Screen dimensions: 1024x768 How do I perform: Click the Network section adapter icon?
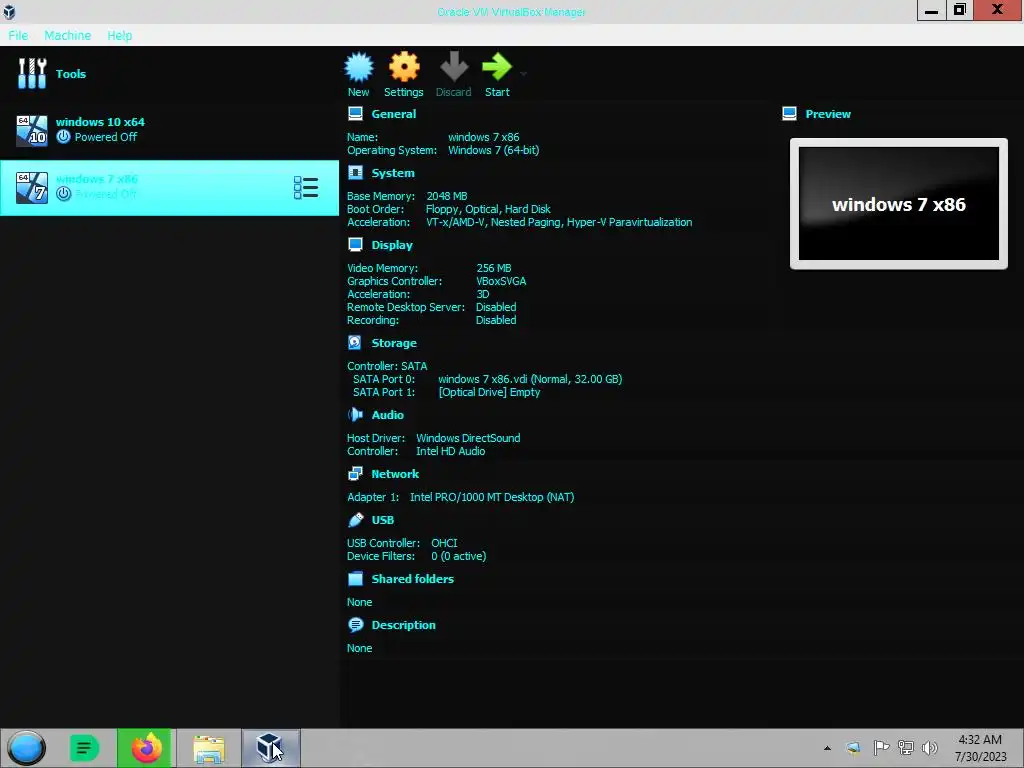355,473
